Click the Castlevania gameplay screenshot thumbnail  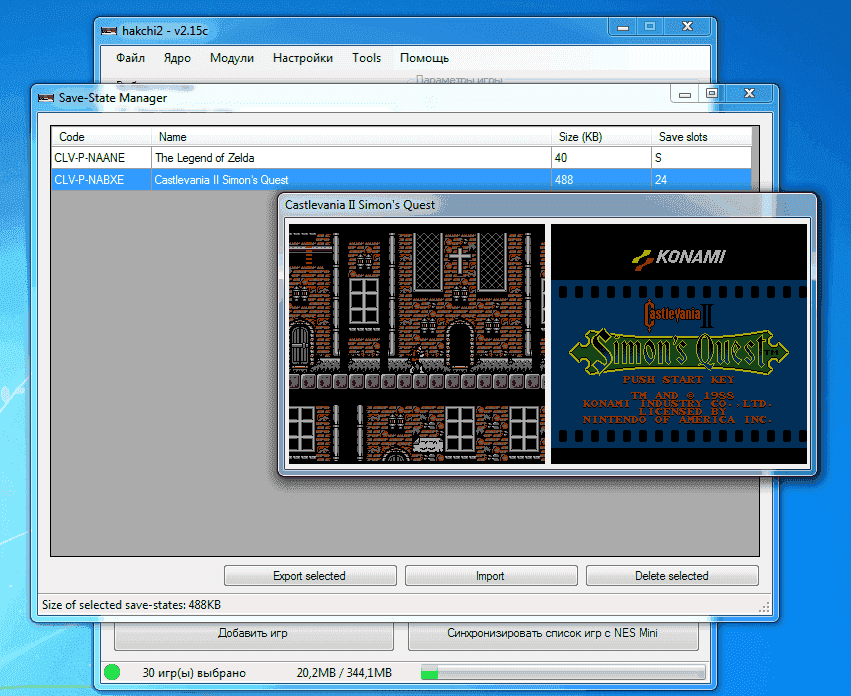click(416, 344)
